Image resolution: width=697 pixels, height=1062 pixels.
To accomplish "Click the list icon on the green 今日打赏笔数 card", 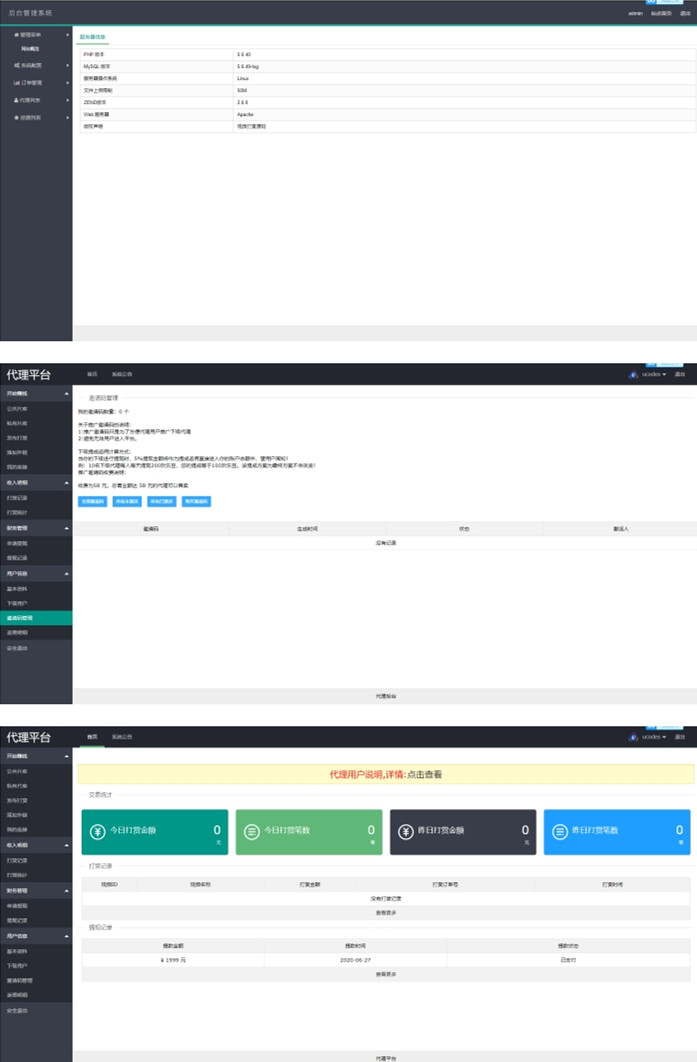I will coord(252,832).
